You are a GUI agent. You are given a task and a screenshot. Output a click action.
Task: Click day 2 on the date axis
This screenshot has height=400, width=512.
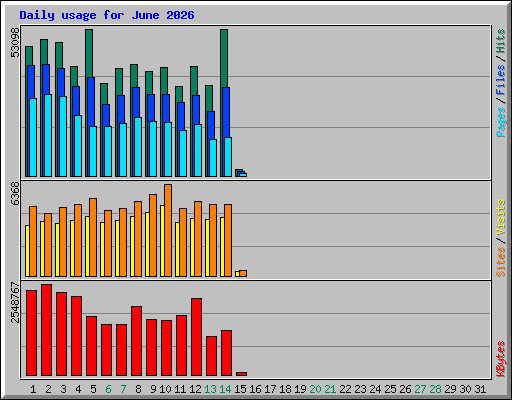click(48, 389)
